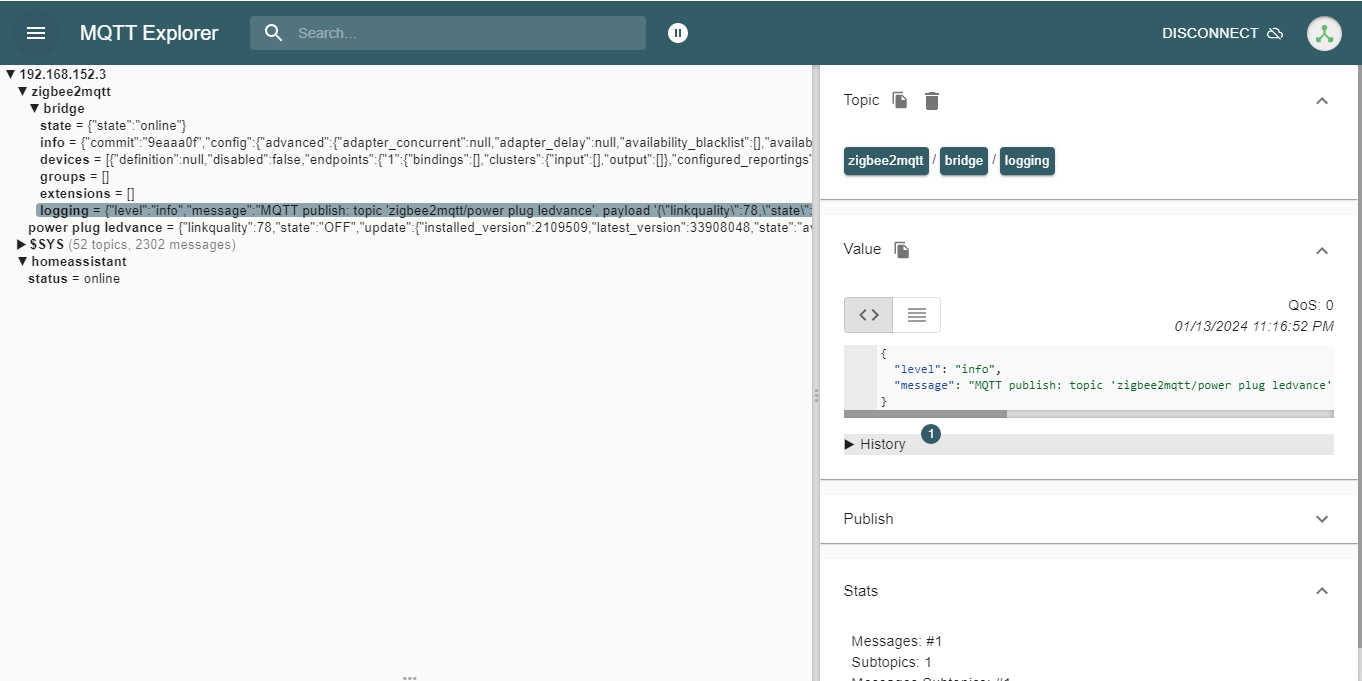This screenshot has height=681, width=1362.
Task: Collapse the bridge tree node
Action: pos(35,108)
